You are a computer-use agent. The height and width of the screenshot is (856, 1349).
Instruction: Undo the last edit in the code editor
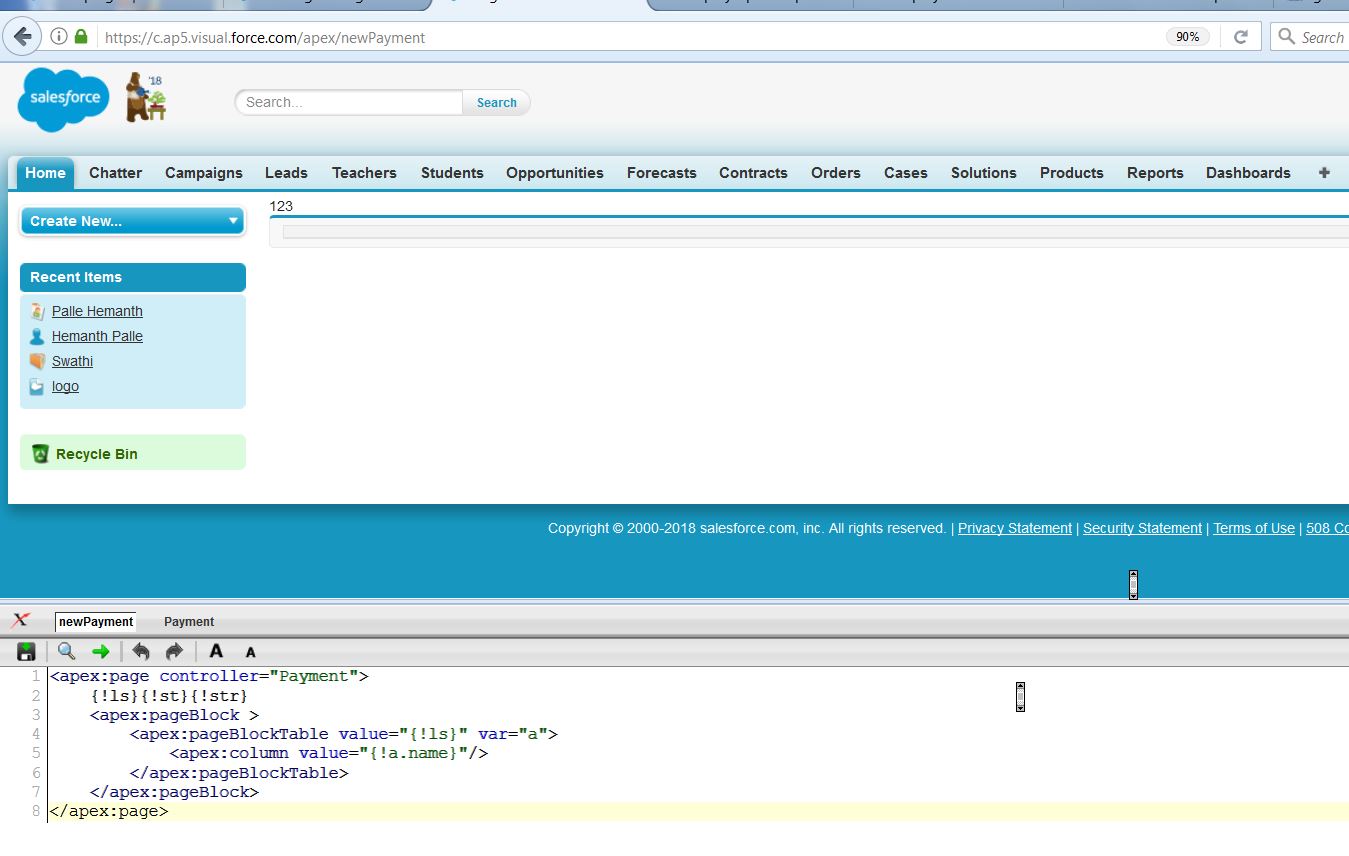pyautogui.click(x=141, y=652)
